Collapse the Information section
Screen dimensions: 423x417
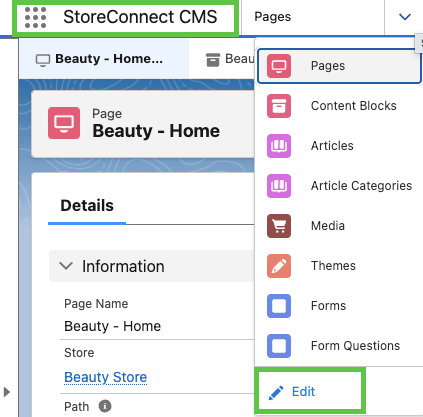pos(66,266)
